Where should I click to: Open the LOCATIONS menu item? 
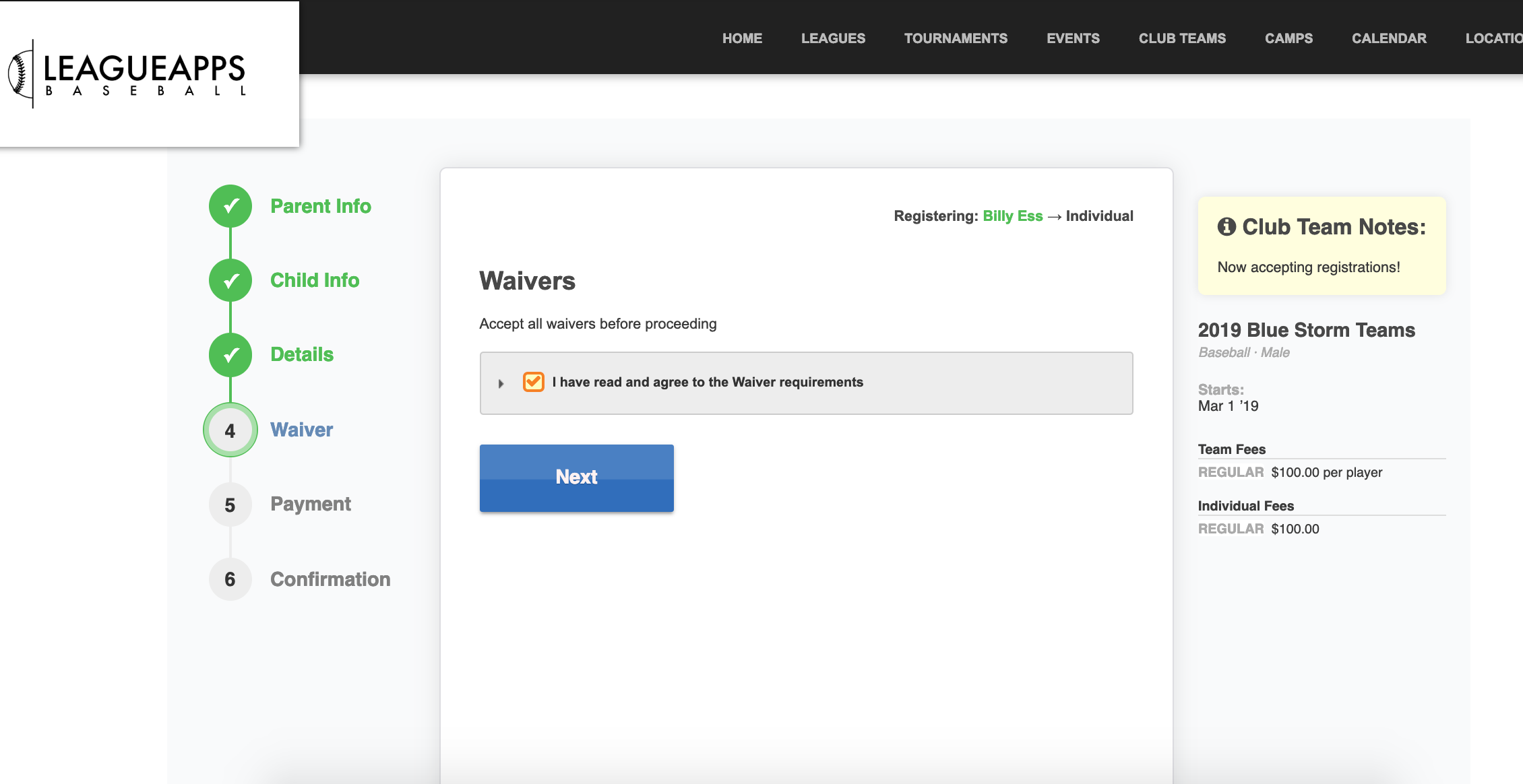pos(1494,38)
